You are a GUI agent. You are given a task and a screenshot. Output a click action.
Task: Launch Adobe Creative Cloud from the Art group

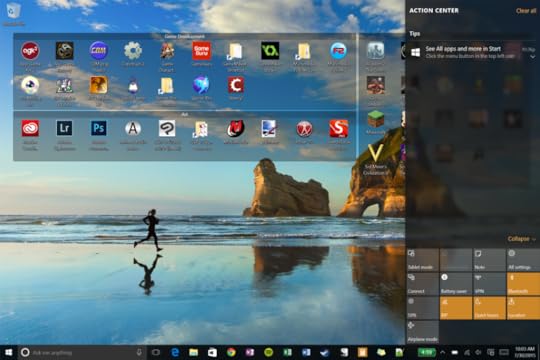pos(30,128)
